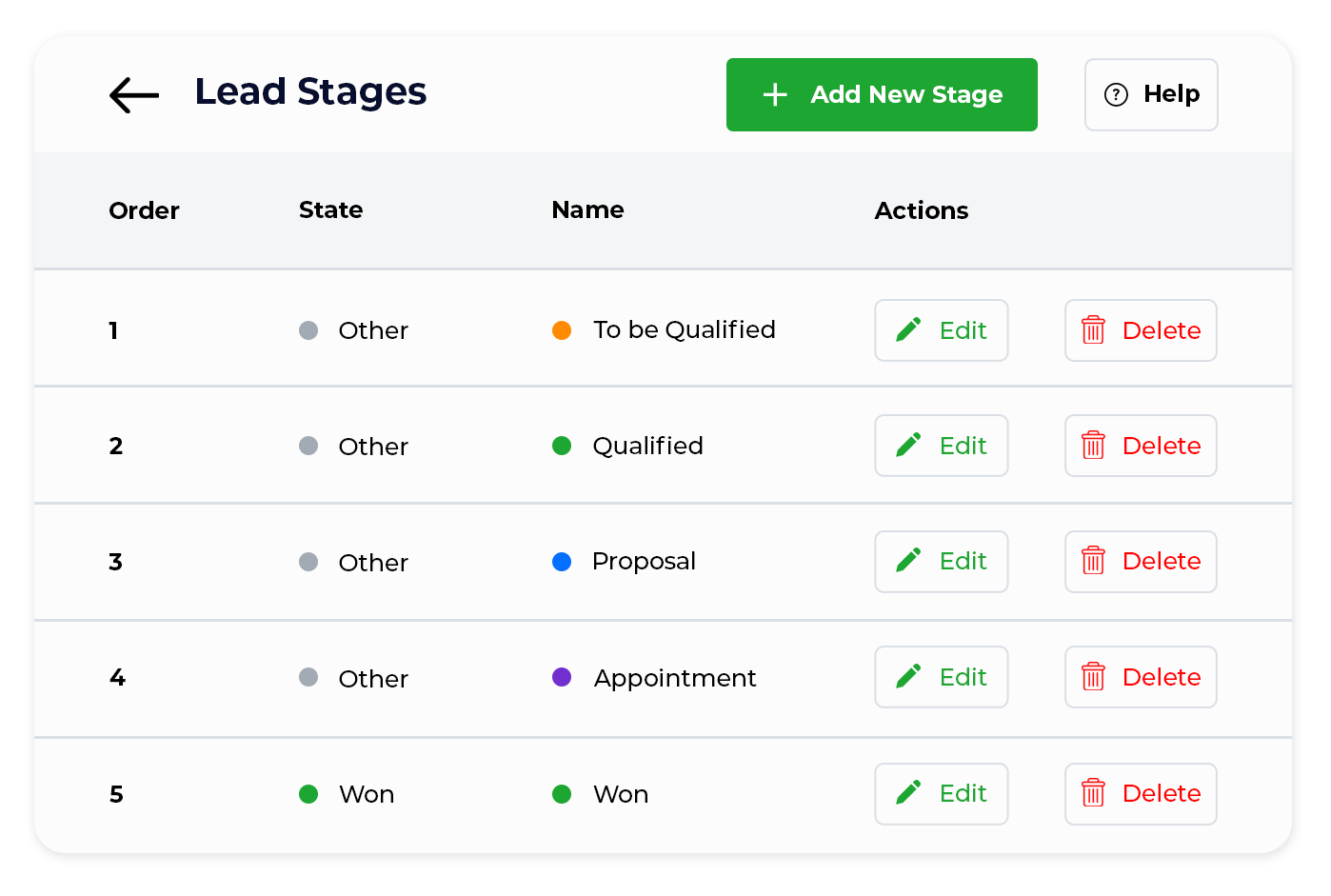The height and width of the screenshot is (896, 1331).
Task: Click the pencil icon for To be Qualified
Action: [908, 329]
